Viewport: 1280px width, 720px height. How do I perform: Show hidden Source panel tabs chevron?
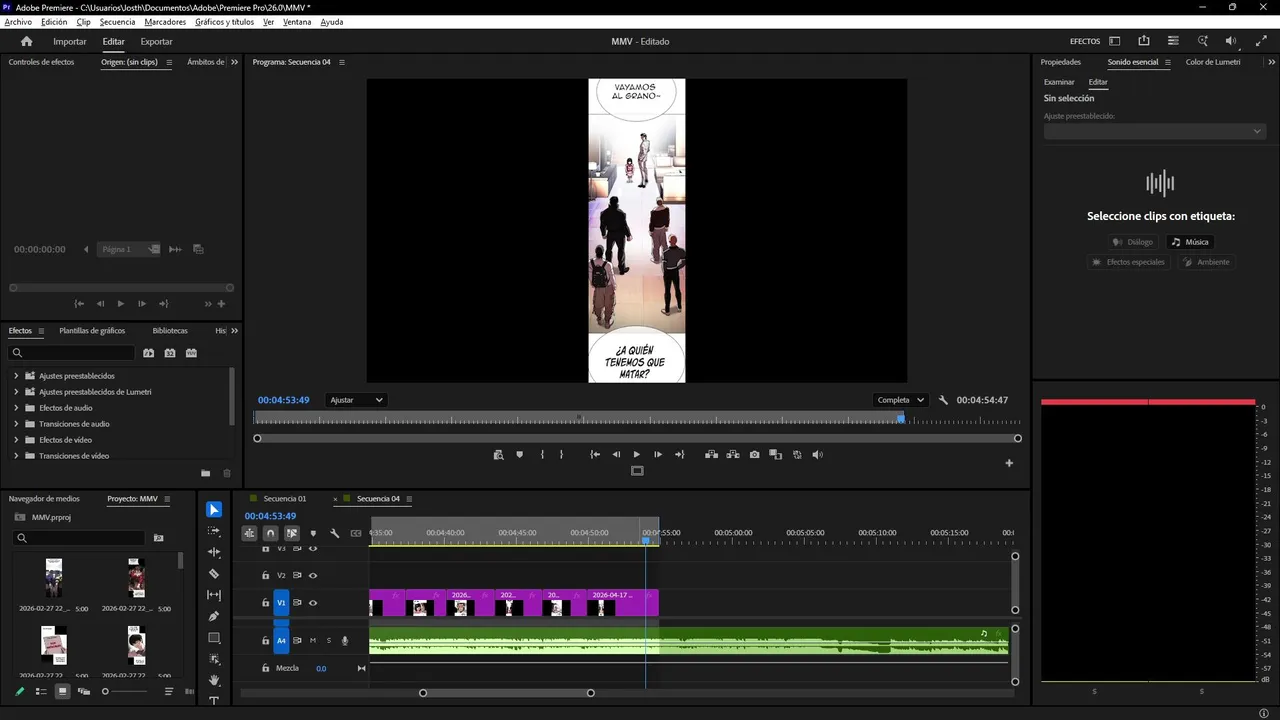235,62
